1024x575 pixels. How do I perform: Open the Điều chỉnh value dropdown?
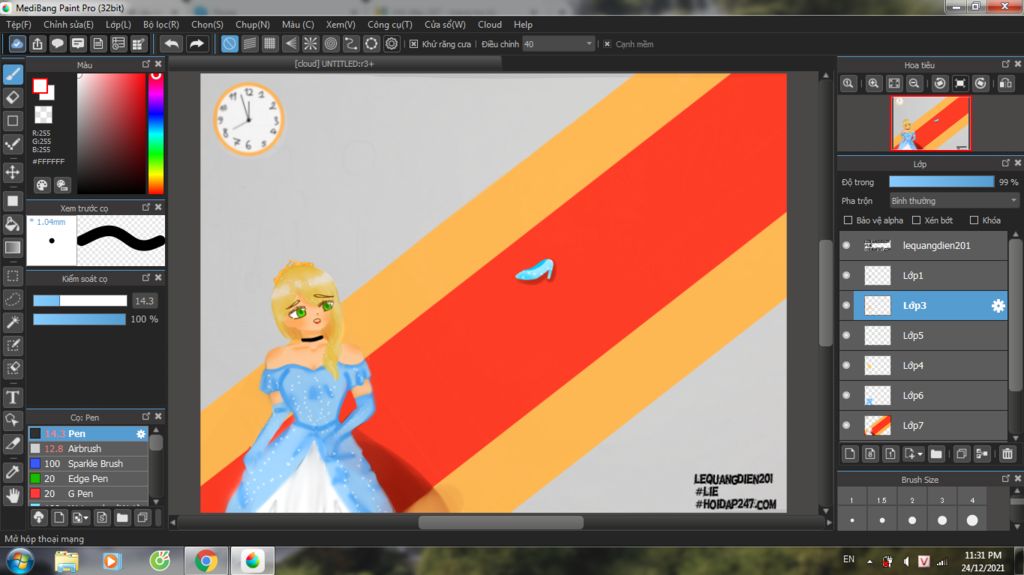pos(558,44)
